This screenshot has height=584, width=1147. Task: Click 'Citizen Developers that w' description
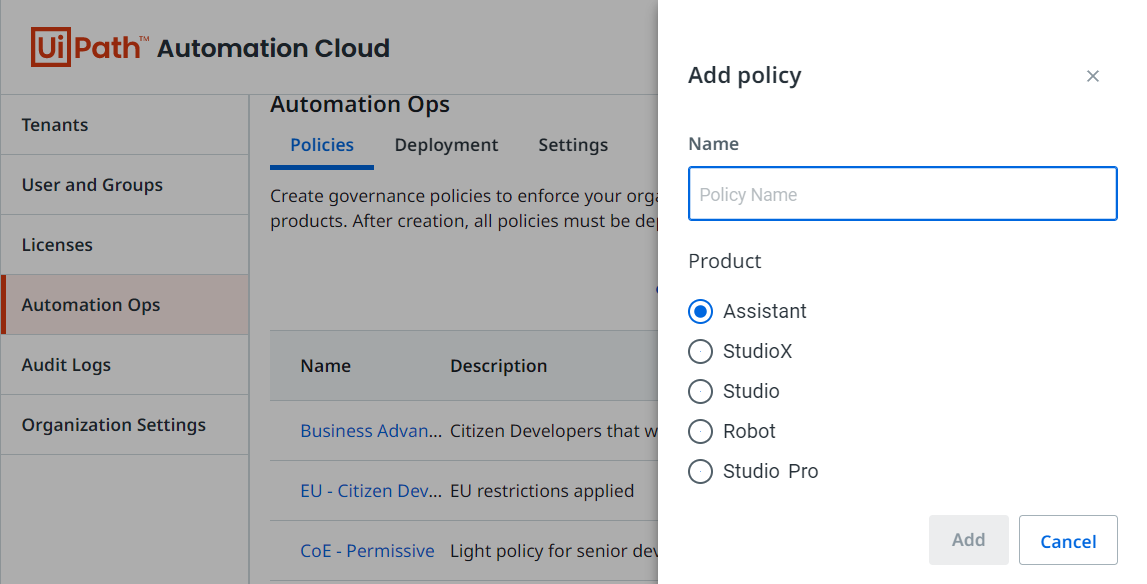point(554,431)
